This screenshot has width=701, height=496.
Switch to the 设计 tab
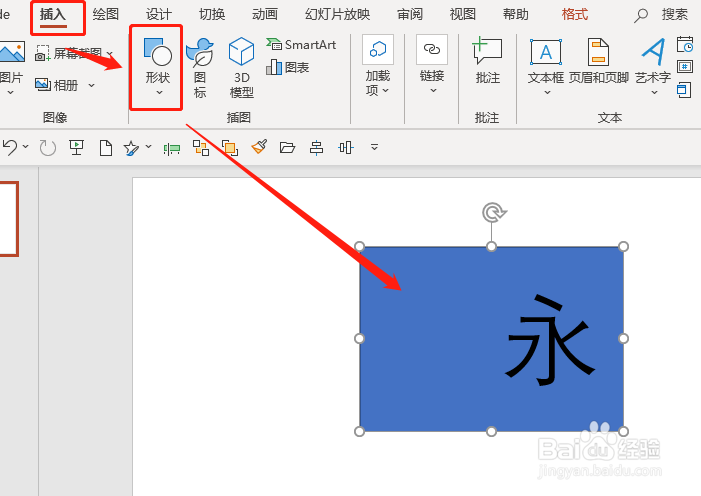[159, 14]
